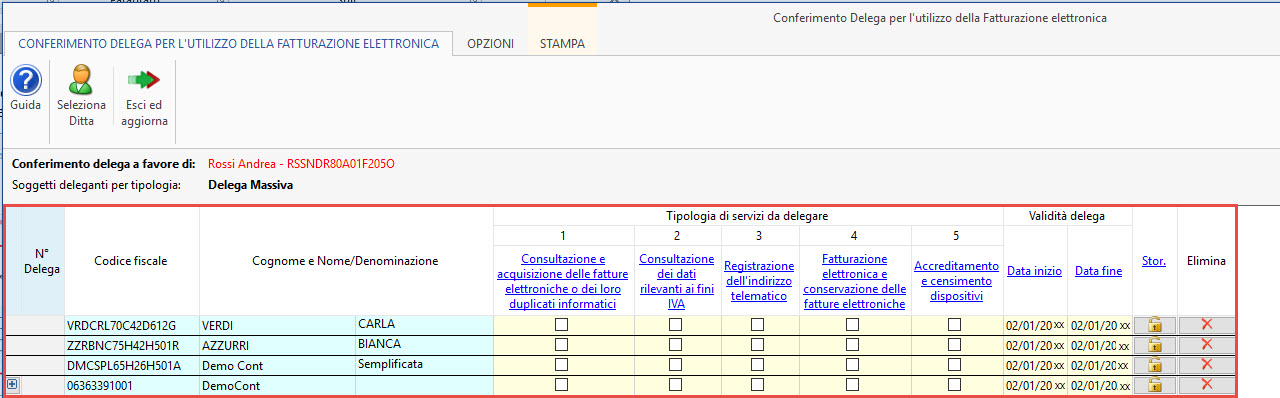This screenshot has width=1280, height=398.
Task: Open Data fine picker for AZZURRI BIANCA
Action: point(1100,345)
